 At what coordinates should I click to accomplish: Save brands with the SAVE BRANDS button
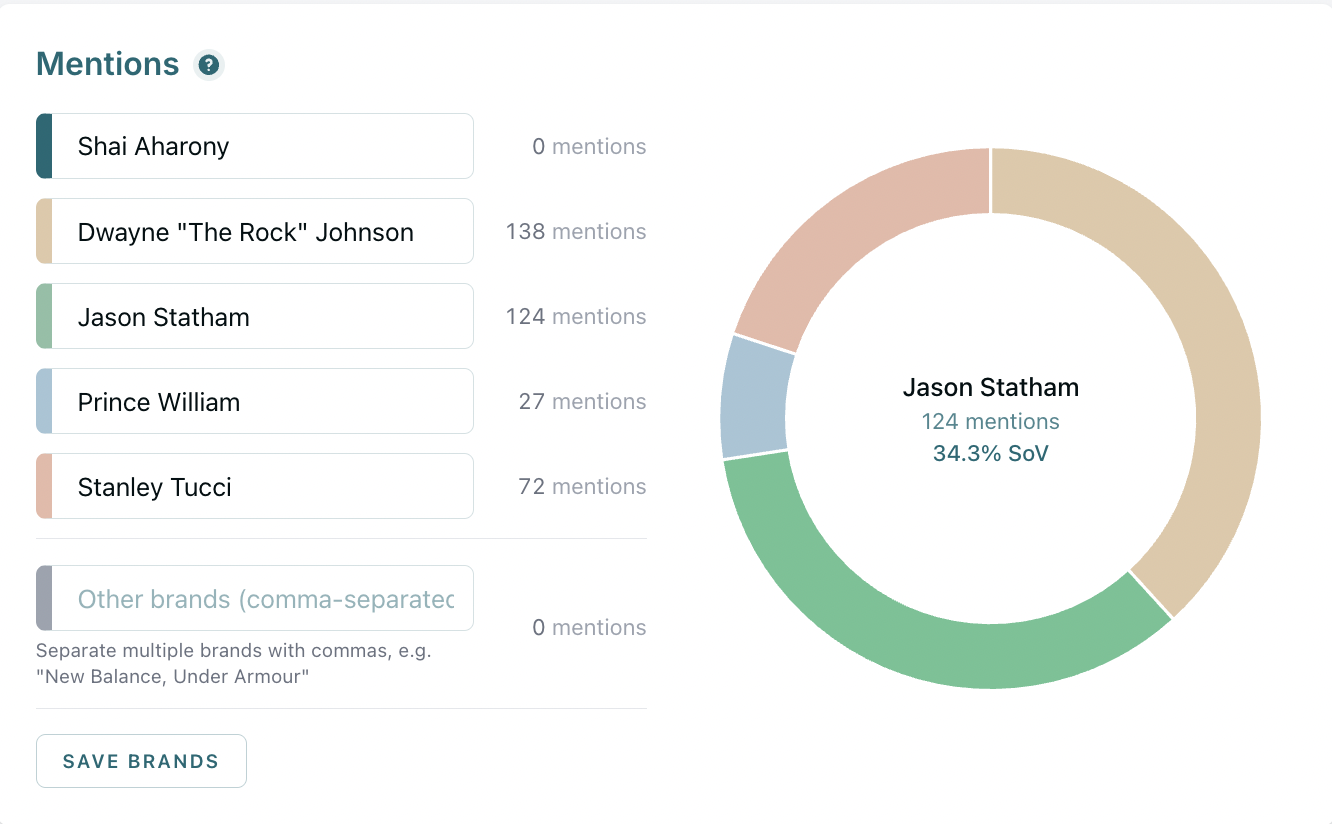(141, 761)
